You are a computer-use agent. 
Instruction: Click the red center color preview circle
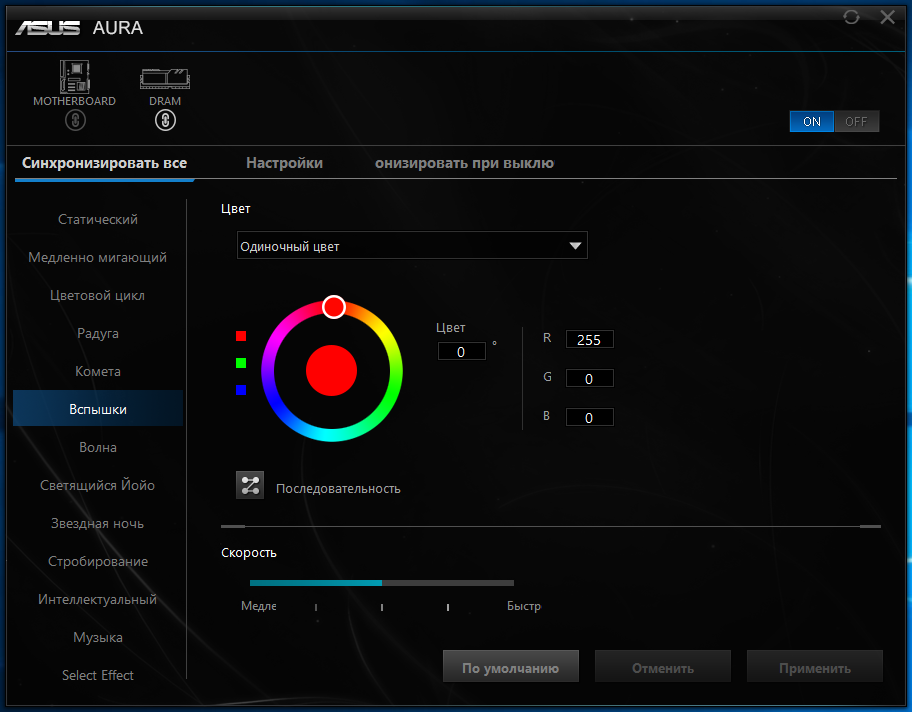pyautogui.click(x=332, y=371)
